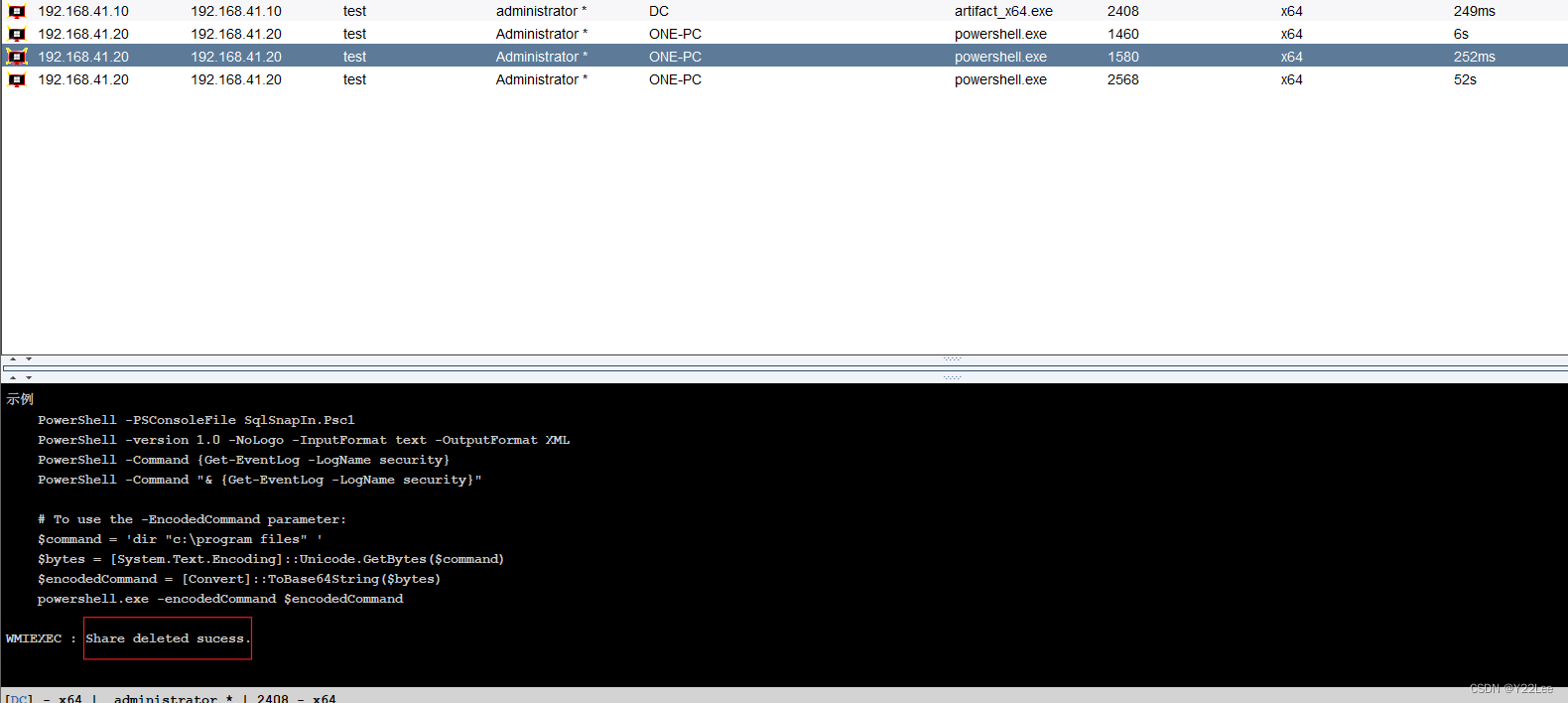Click the $command = 'dir "c:\program files"' line

pos(180,539)
